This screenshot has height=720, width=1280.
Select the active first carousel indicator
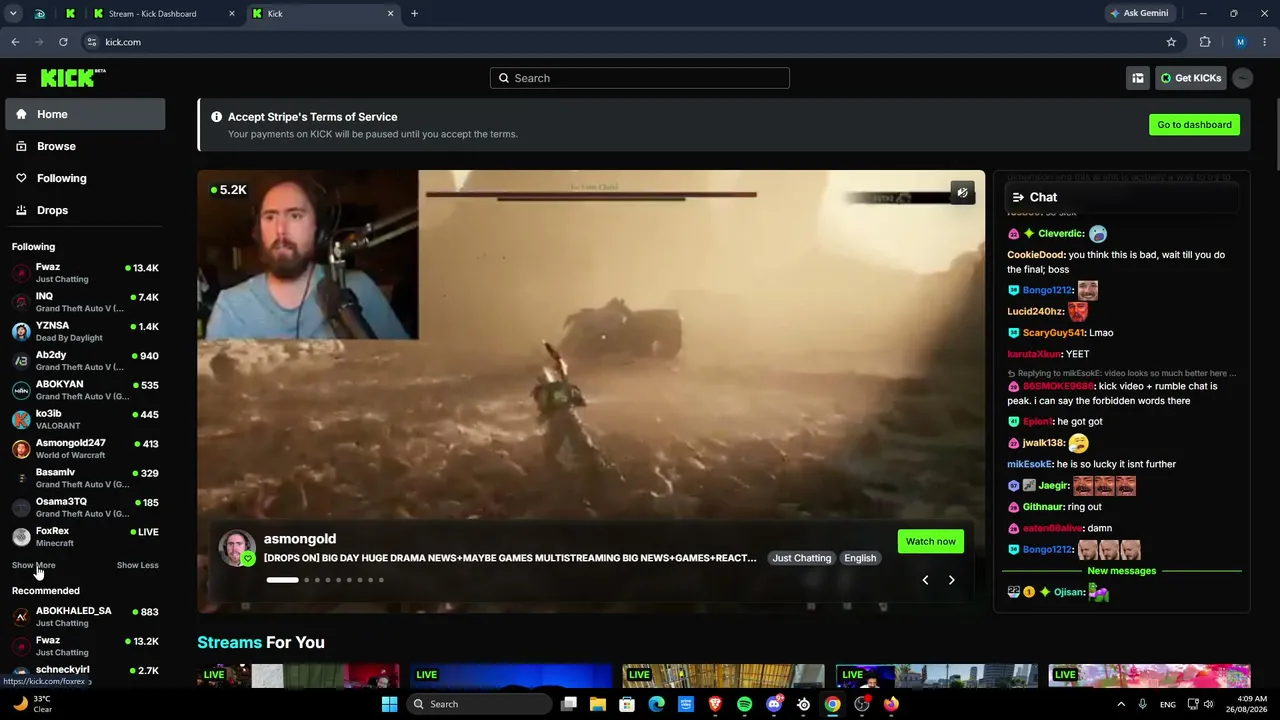coord(282,580)
